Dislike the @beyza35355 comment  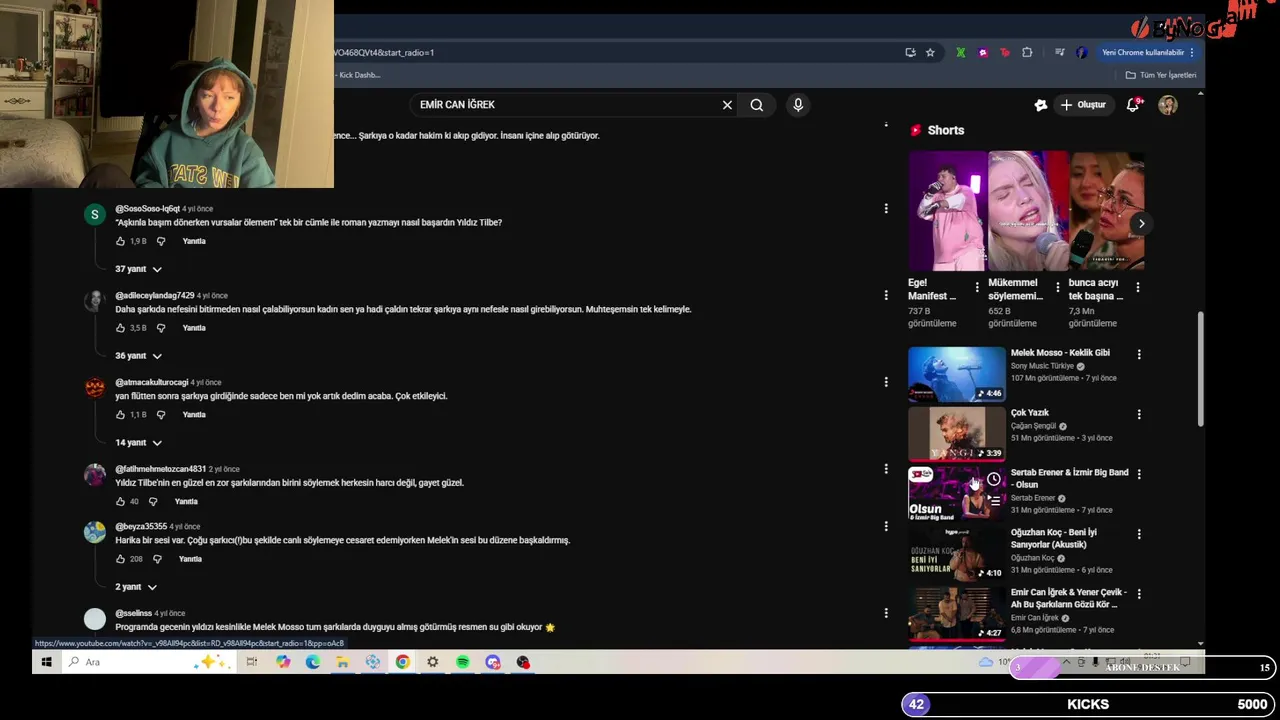pos(157,559)
